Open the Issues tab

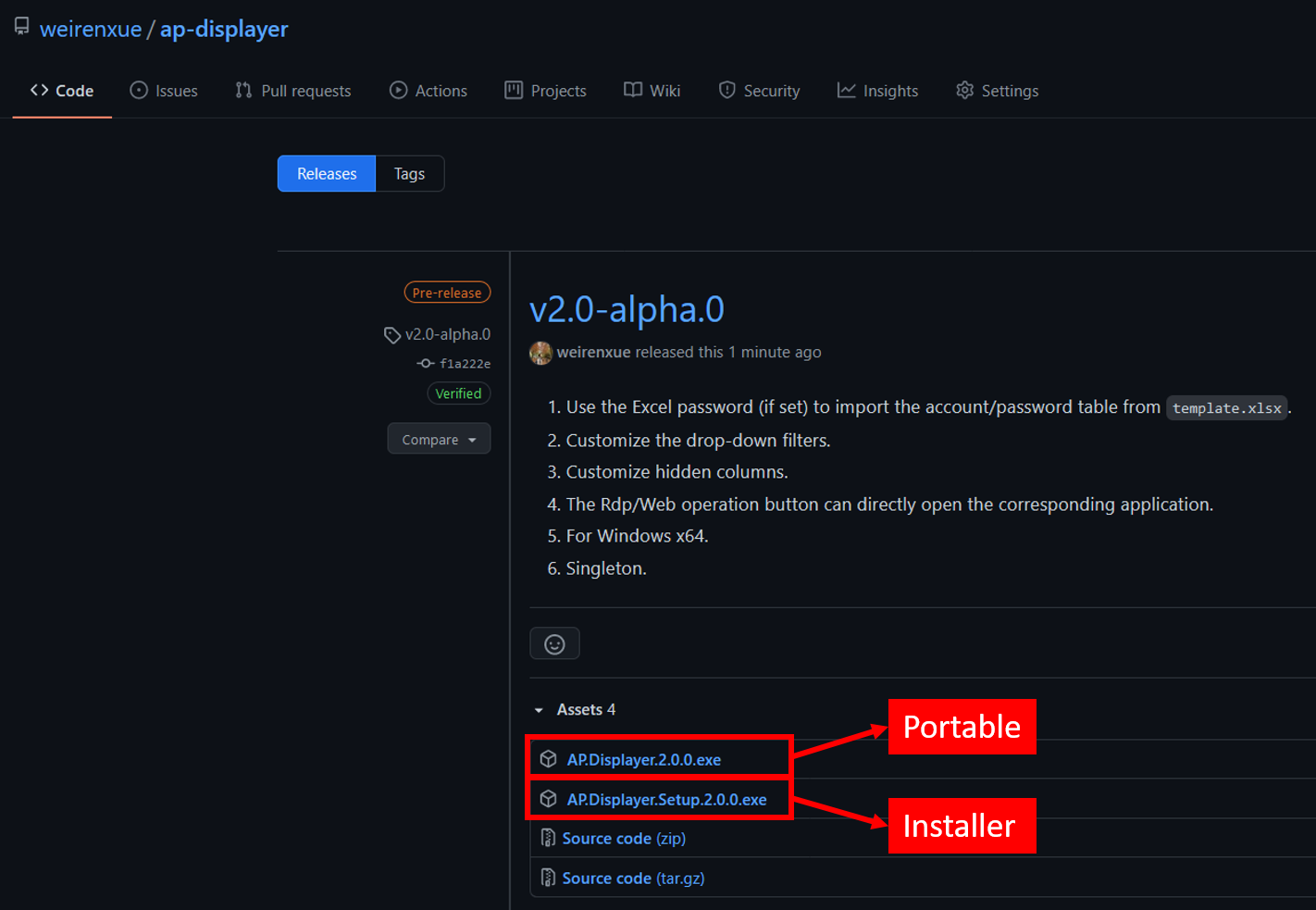click(x=164, y=91)
